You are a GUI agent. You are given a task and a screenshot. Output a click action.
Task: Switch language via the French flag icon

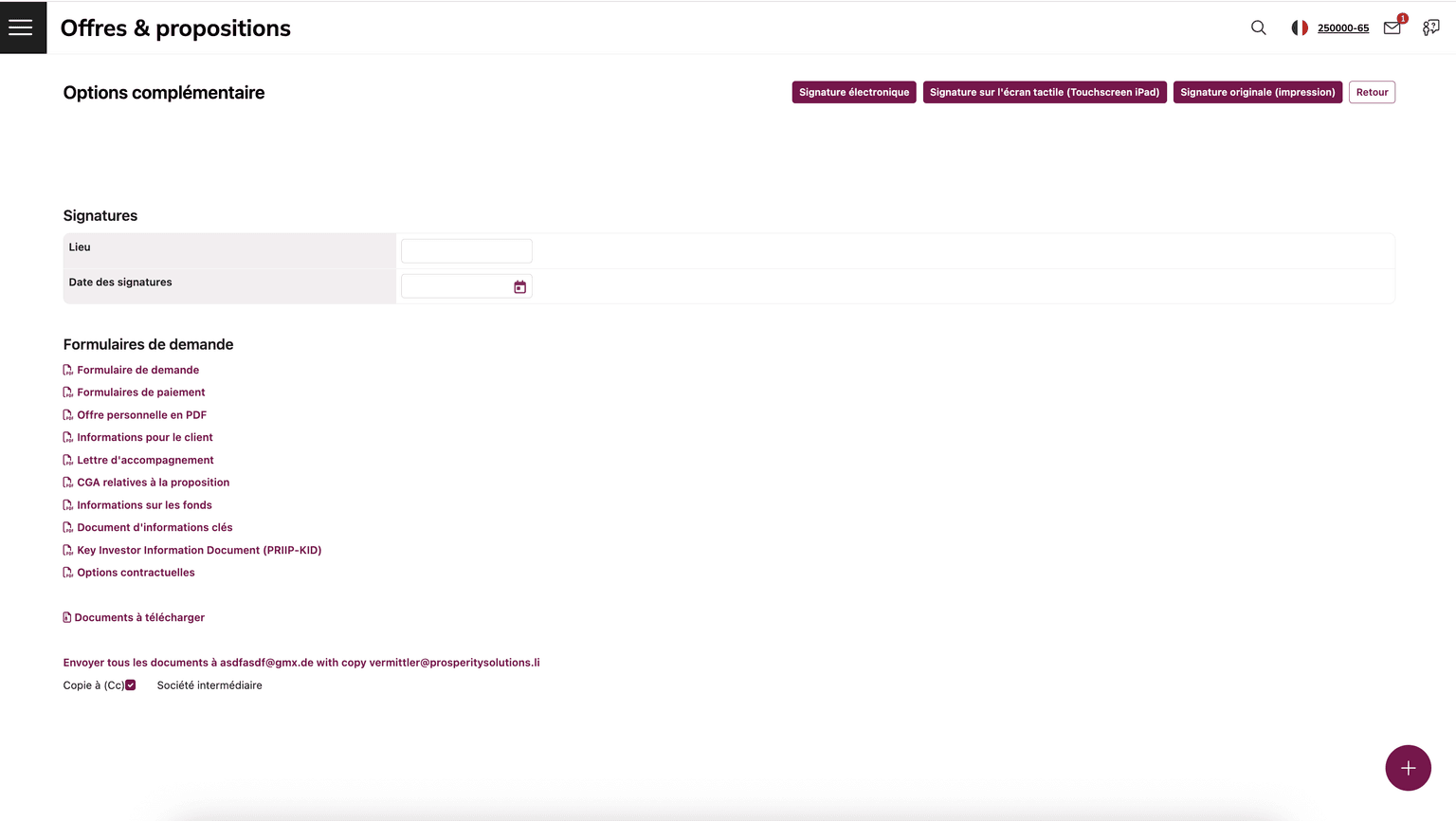pos(1300,27)
